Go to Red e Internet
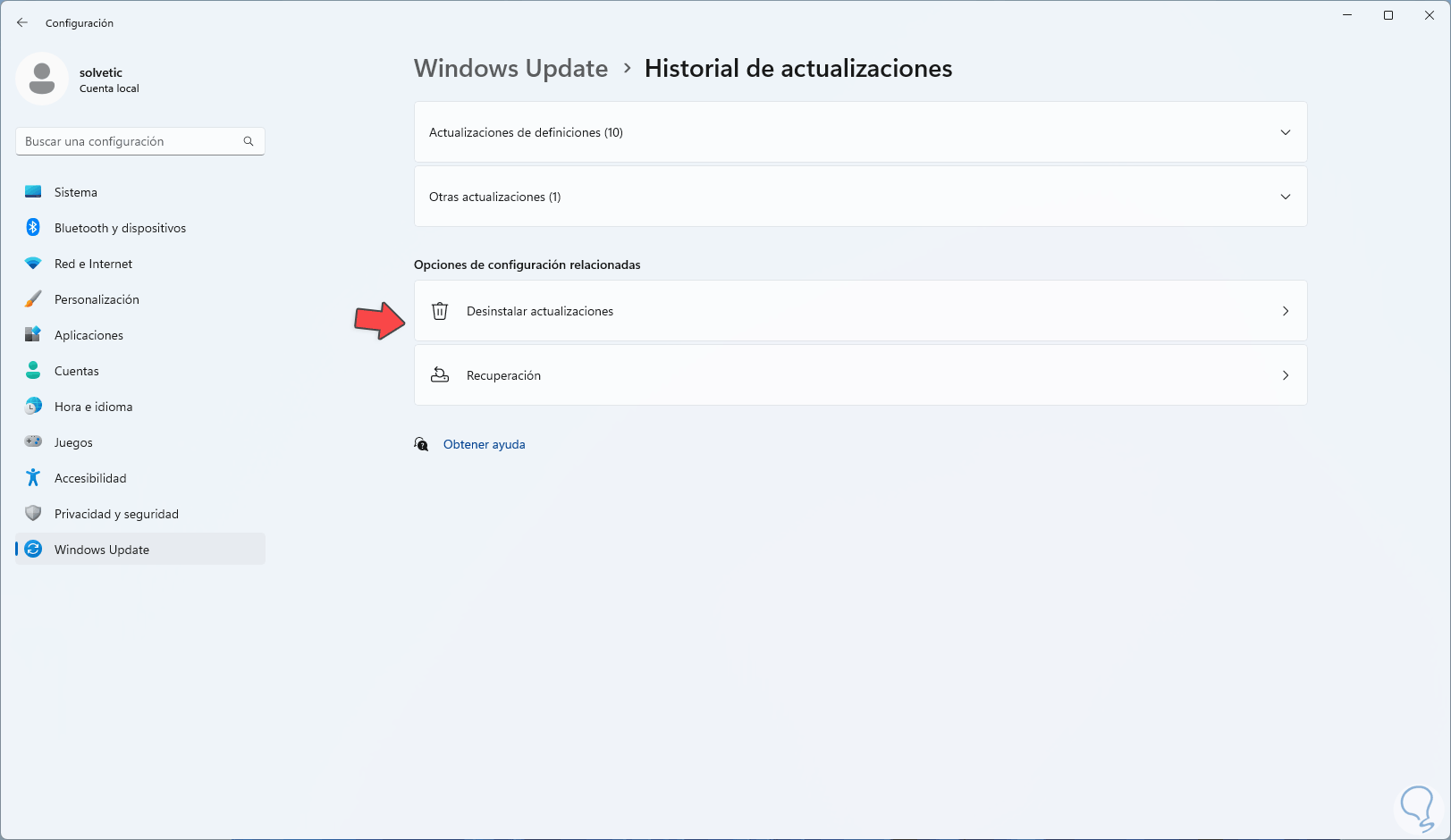Image resolution: width=1451 pixels, height=840 pixels. click(140, 264)
